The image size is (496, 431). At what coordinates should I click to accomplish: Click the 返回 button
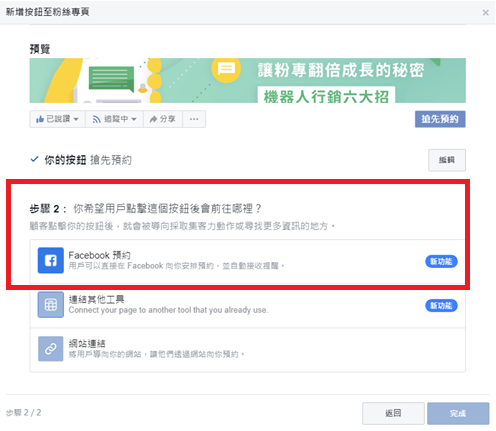[x=393, y=413]
